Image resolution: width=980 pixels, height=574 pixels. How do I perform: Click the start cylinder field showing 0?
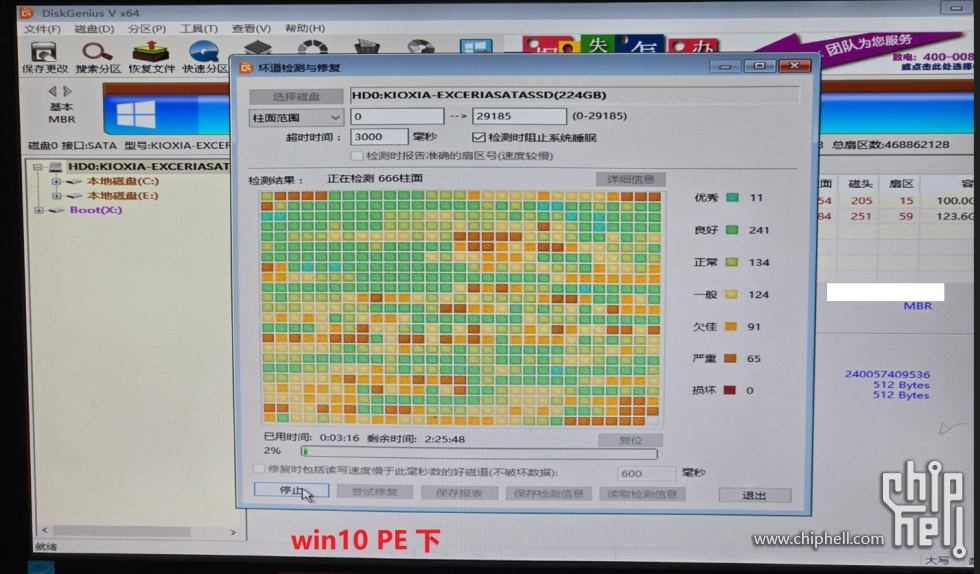tap(397, 116)
